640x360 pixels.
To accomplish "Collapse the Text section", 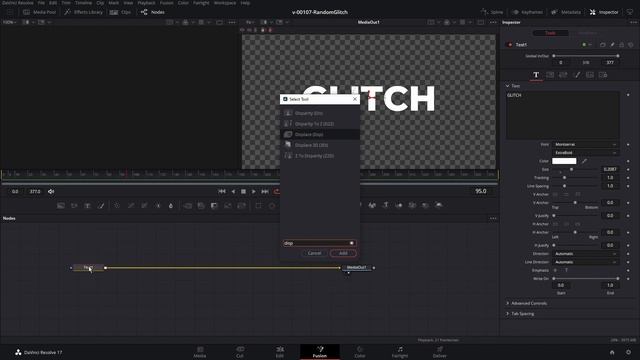I will (507, 86).
